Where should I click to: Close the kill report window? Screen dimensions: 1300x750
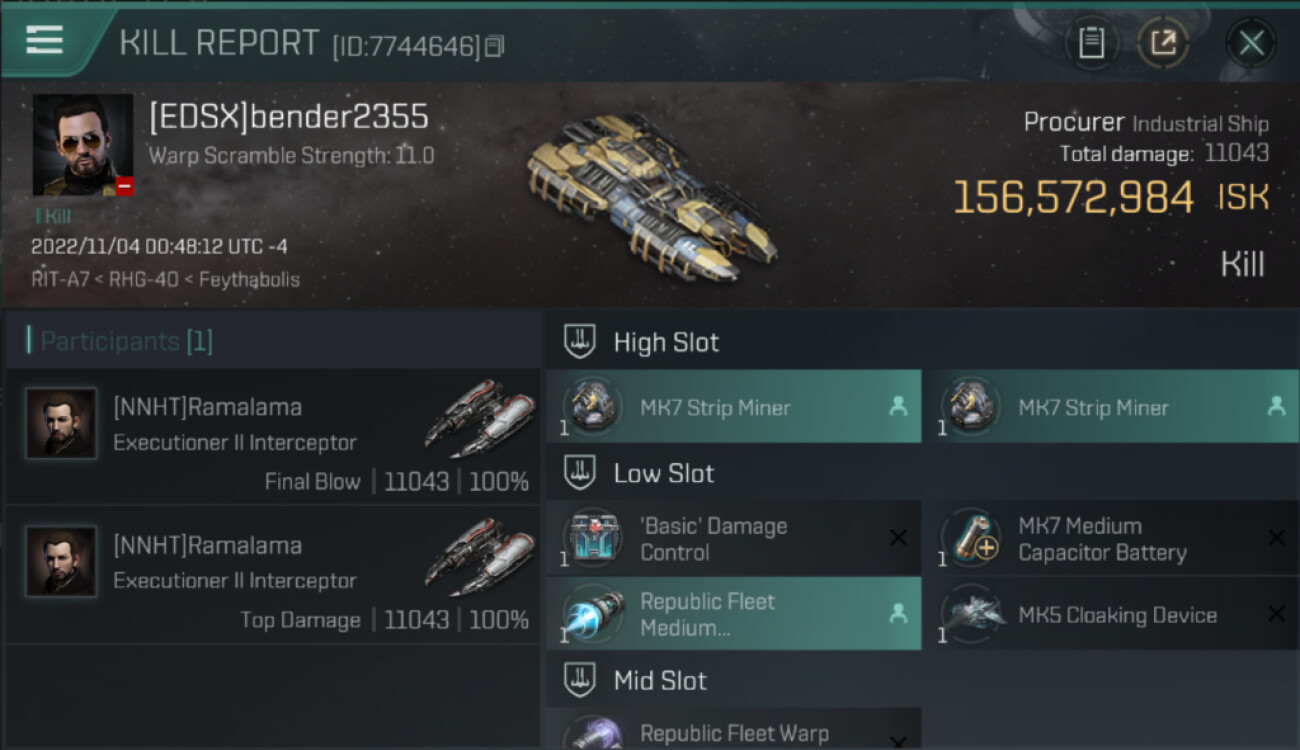tap(1251, 43)
